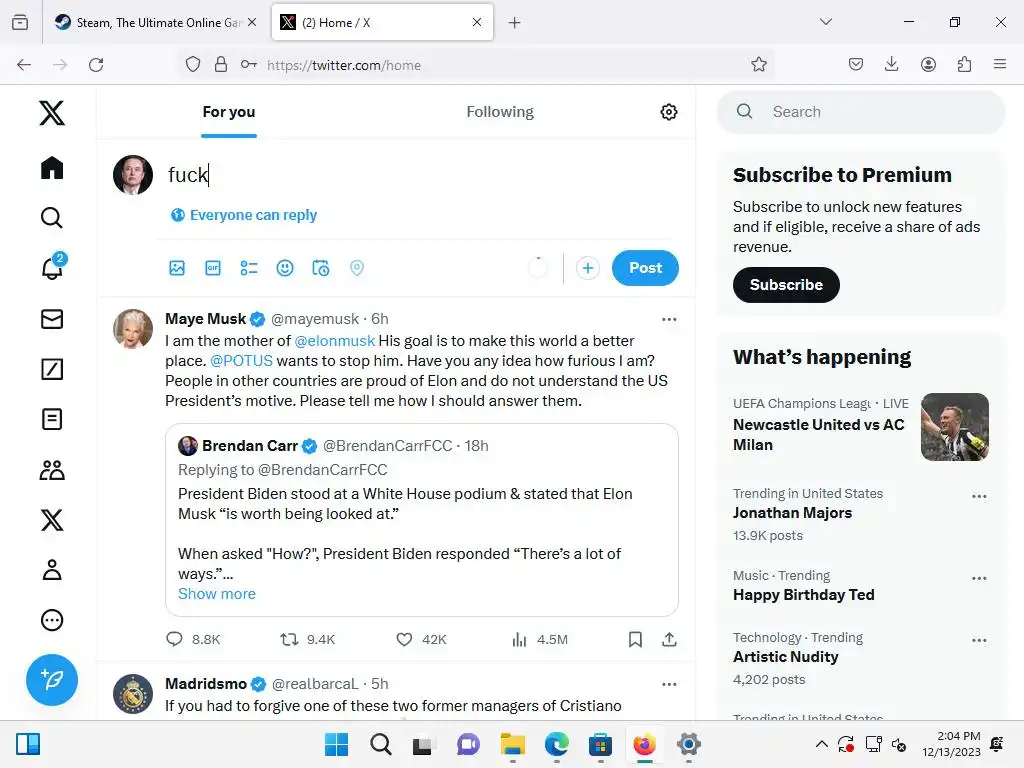This screenshot has height=768, width=1024.
Task: Click in the Search box
Action: [861, 112]
